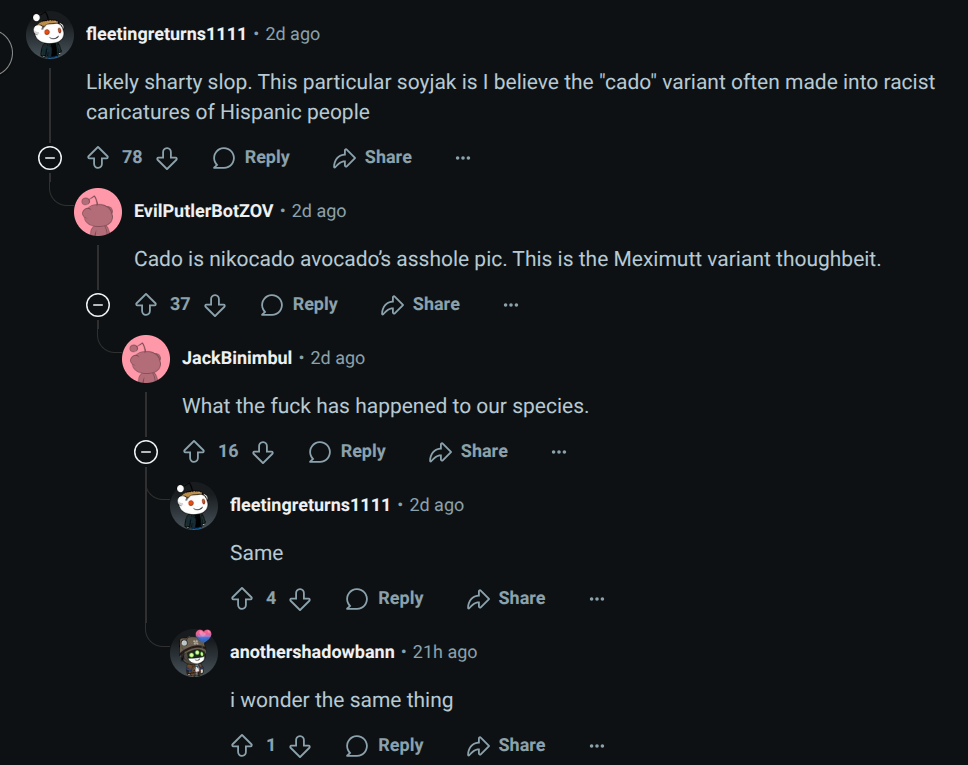The width and height of the screenshot is (968, 765).
Task: Downvote EvilPutlerBotZOV's comment
Action: 215,304
